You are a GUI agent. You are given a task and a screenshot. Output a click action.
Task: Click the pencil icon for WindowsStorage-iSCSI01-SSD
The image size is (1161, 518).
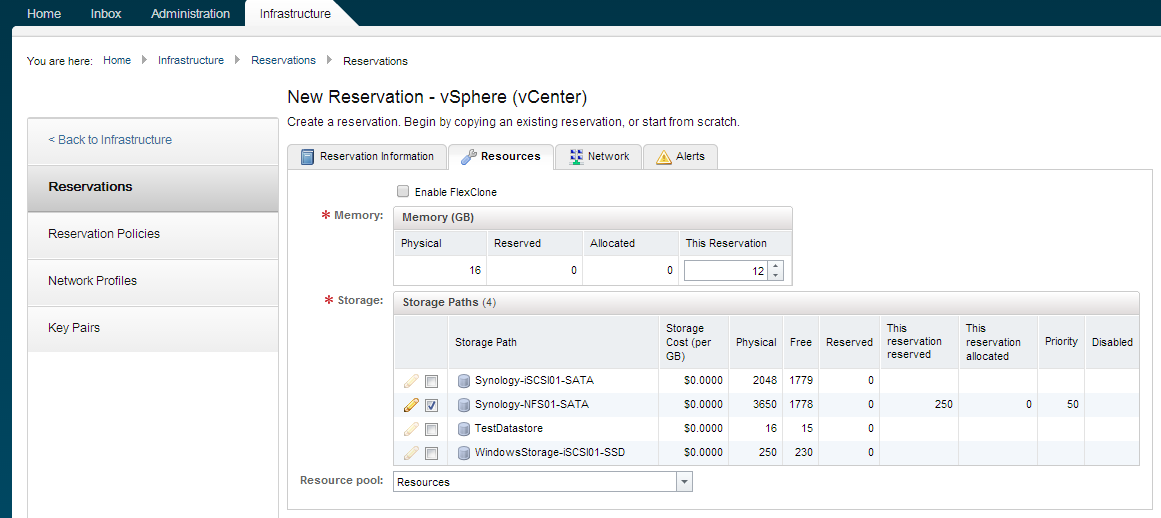(x=411, y=453)
